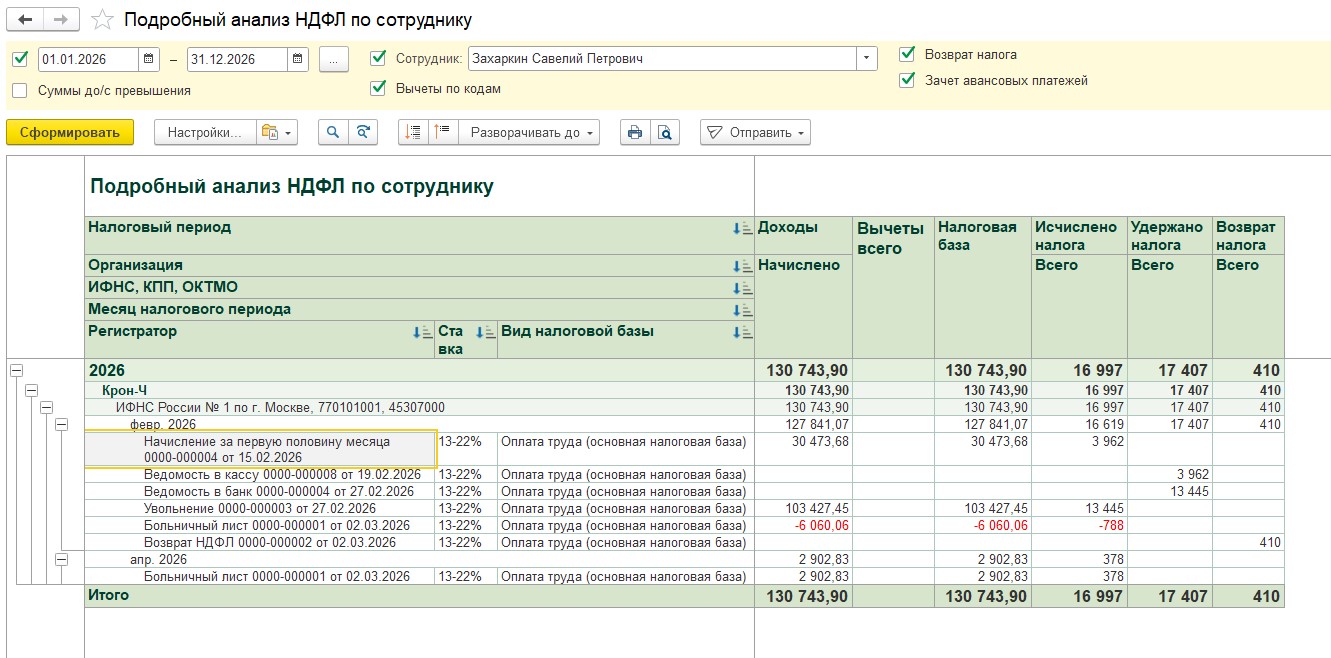Uncheck 'Вычеты по кодам' checkbox
The width and height of the screenshot is (1331, 658).
click(378, 88)
